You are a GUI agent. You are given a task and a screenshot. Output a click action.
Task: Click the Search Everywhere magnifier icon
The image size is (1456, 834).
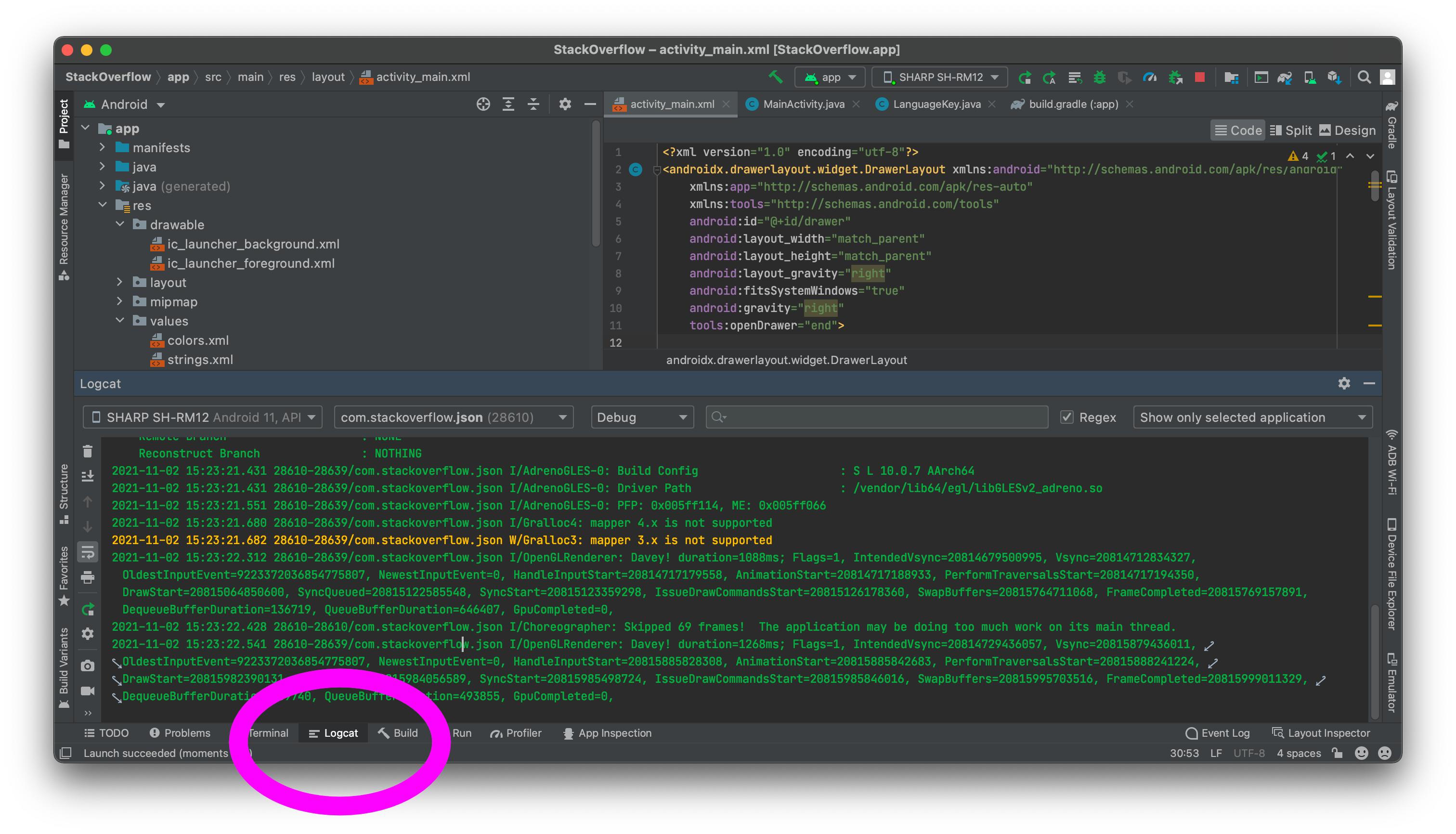coord(1364,77)
